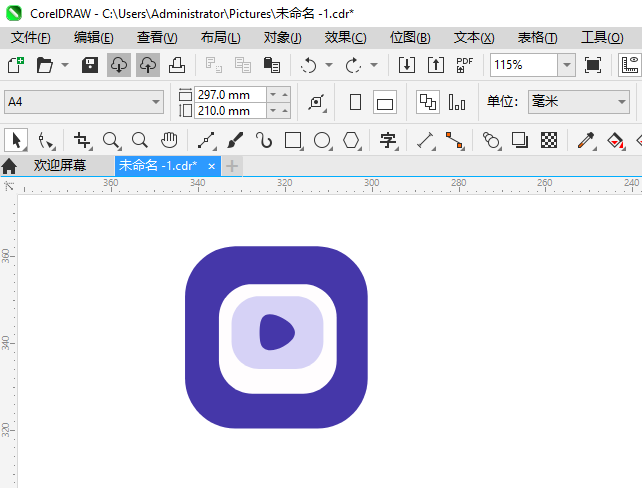Click the Publish to PDF icon

click(x=464, y=65)
